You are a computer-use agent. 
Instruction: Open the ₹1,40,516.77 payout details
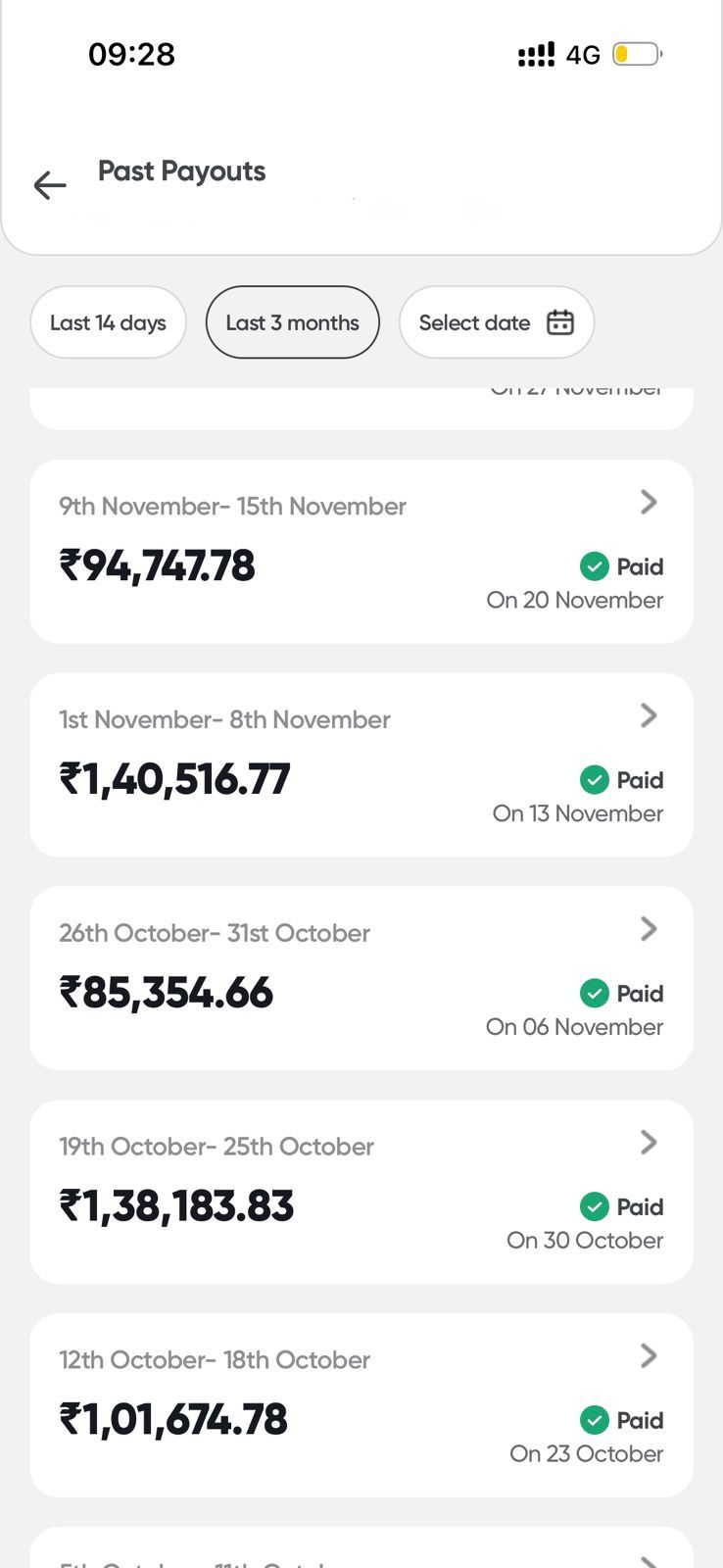point(175,780)
